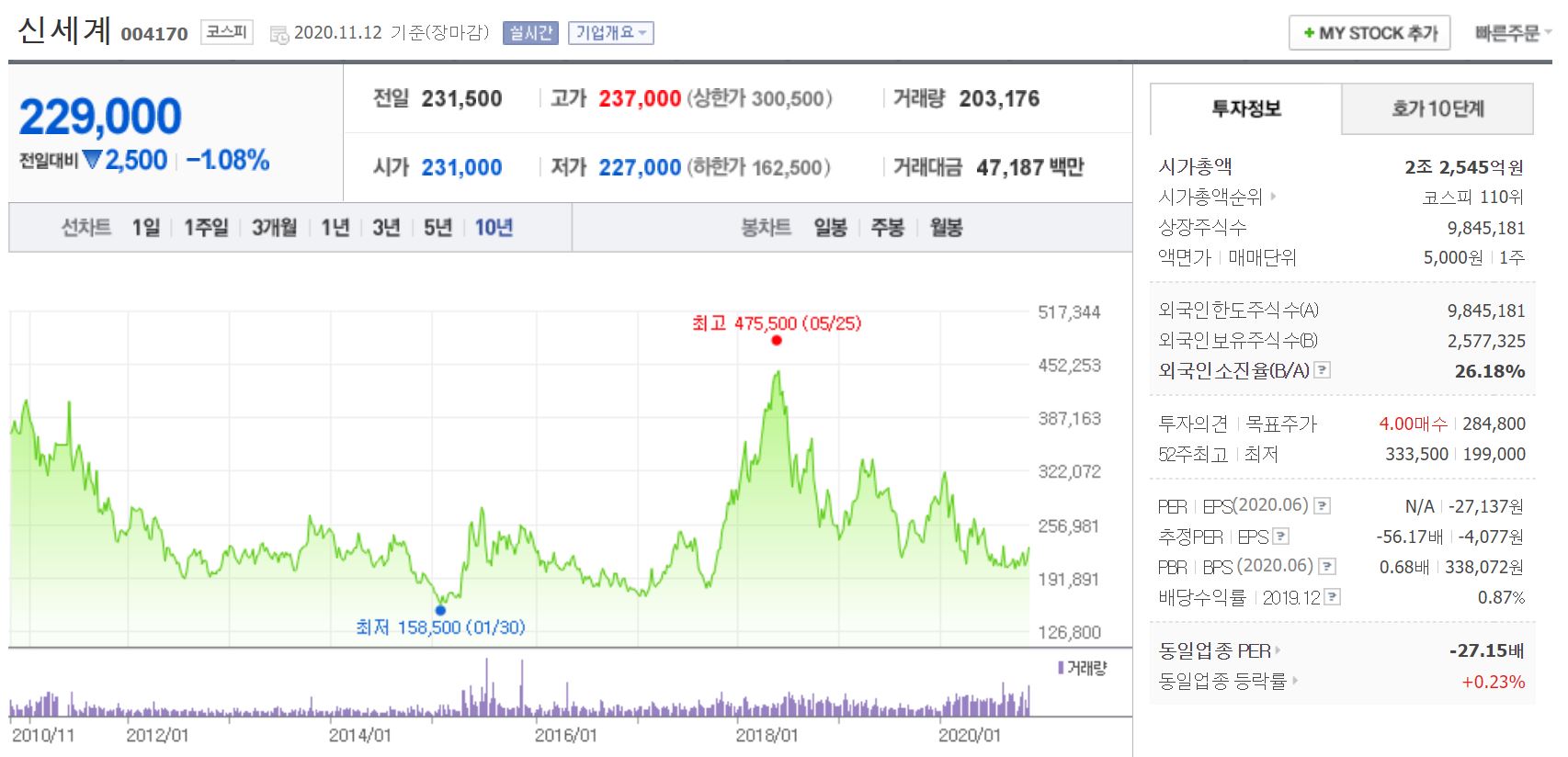The image size is (1568, 757).
Task: Click the market cap value 2조 2,545억원
Action: 1464,167
